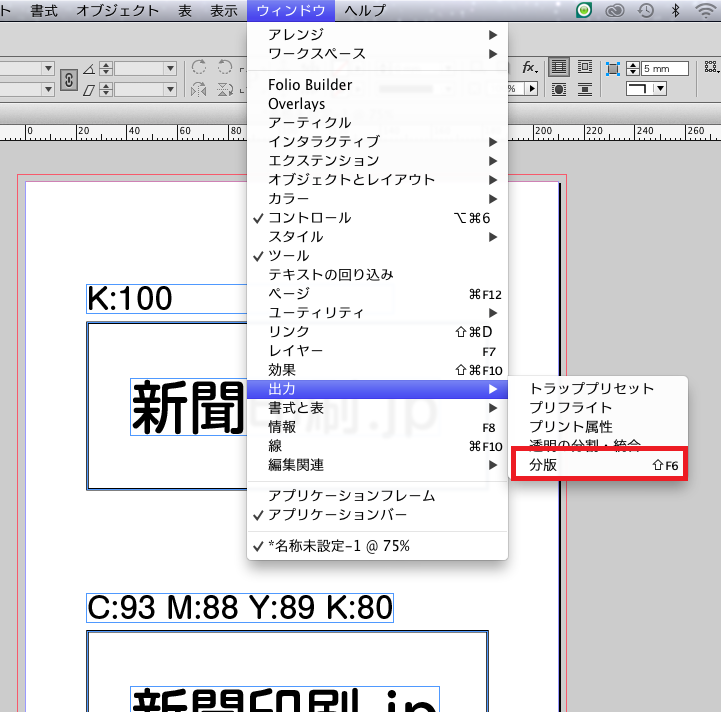Select レイヤー menu item
721x712 pixels.
pos(377,351)
